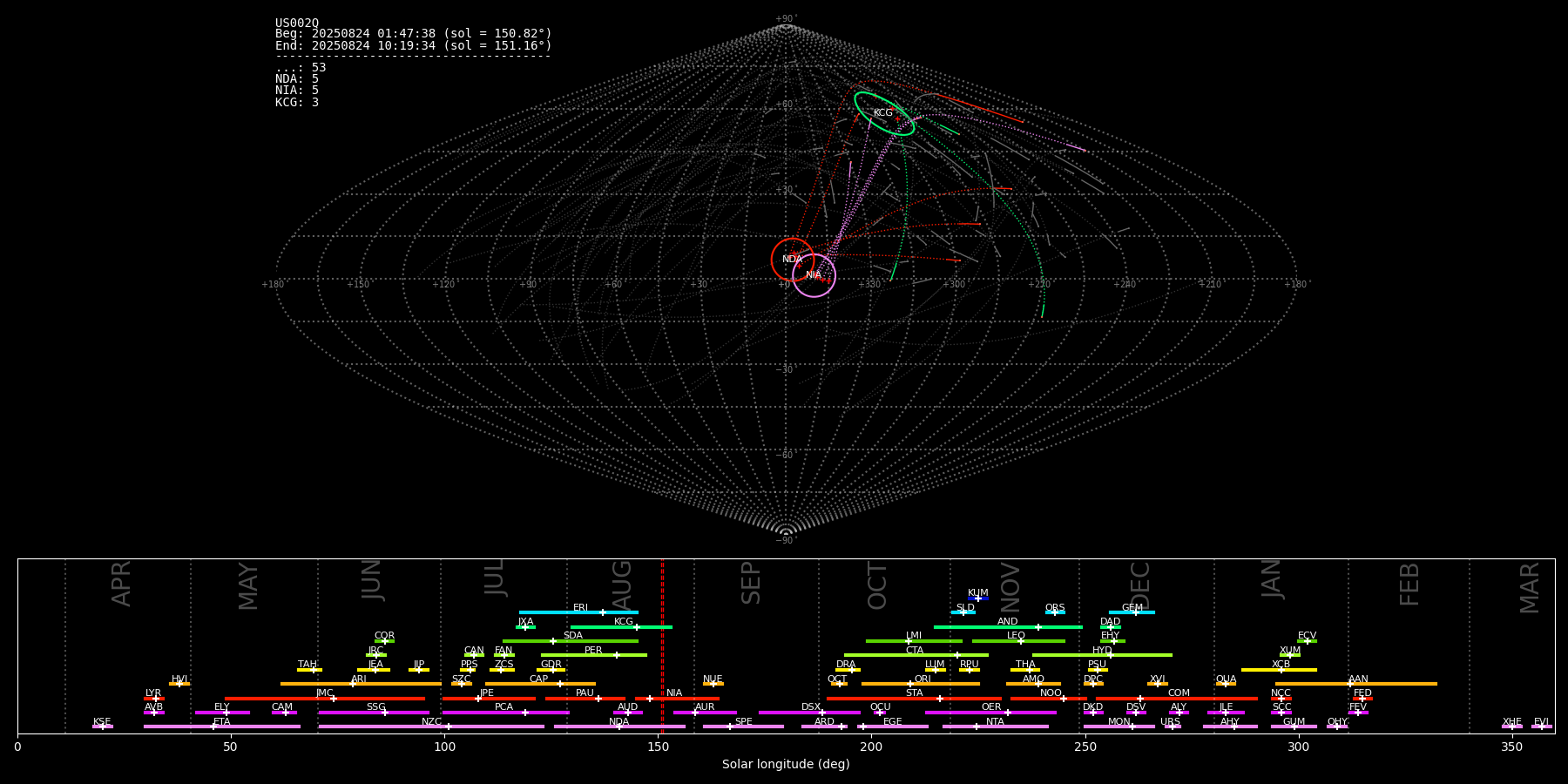Click the LEO shower bar in timeline

tap(1018, 641)
